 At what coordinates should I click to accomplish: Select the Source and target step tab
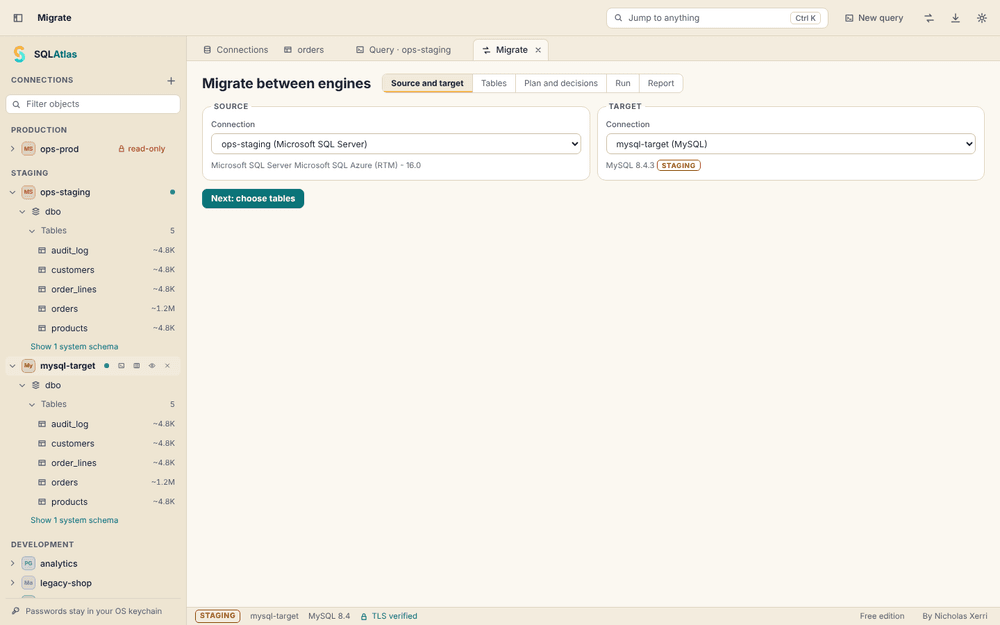(427, 83)
